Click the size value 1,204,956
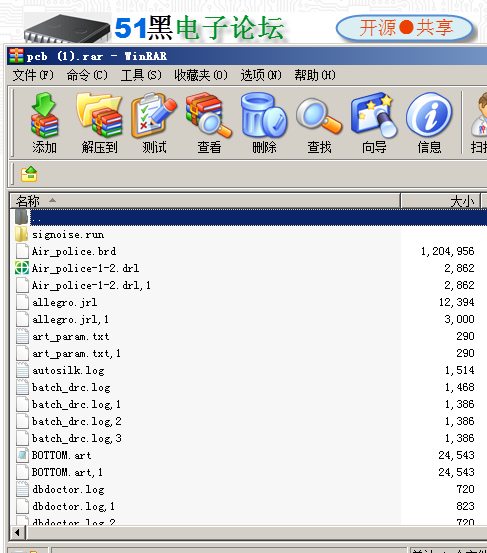 448,251
